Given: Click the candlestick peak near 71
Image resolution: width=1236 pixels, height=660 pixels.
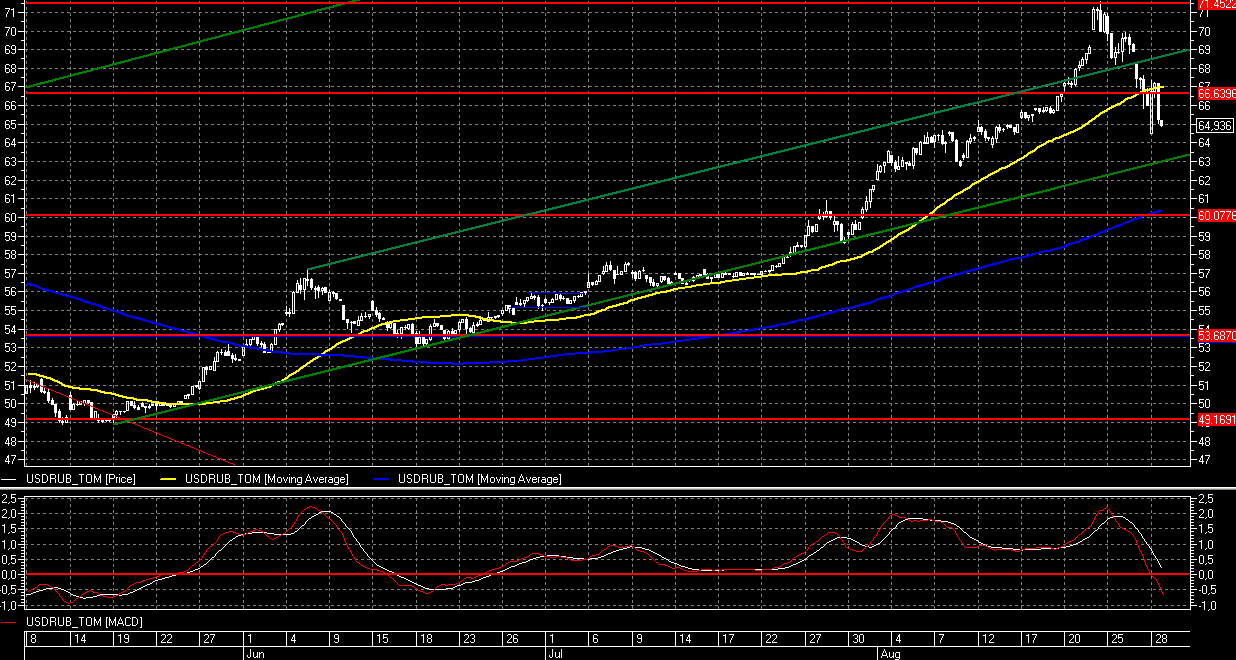Looking at the screenshot, I should (x=1098, y=14).
